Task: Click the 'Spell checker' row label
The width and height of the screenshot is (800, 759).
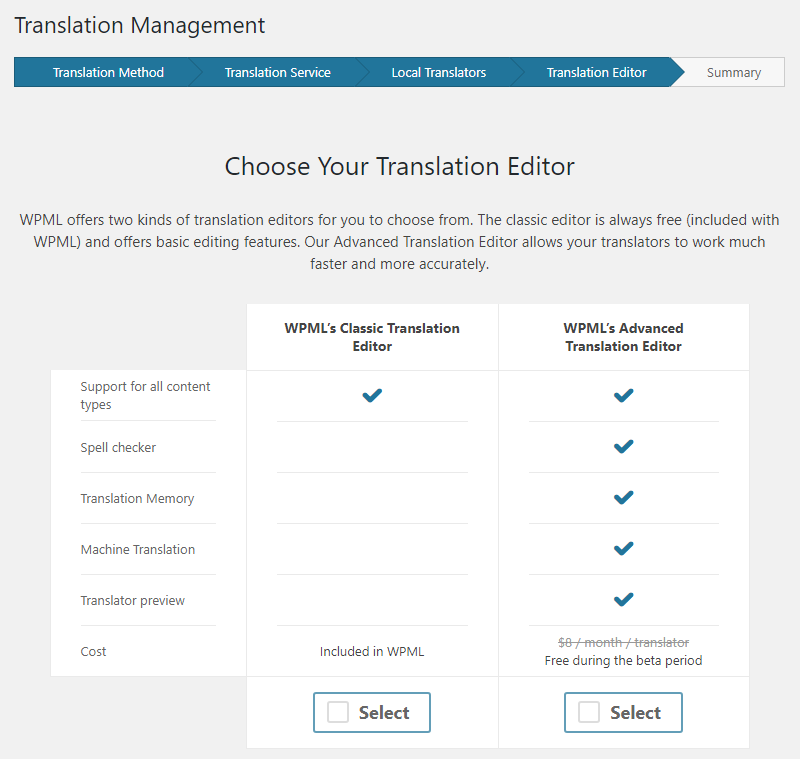Action: (x=118, y=447)
